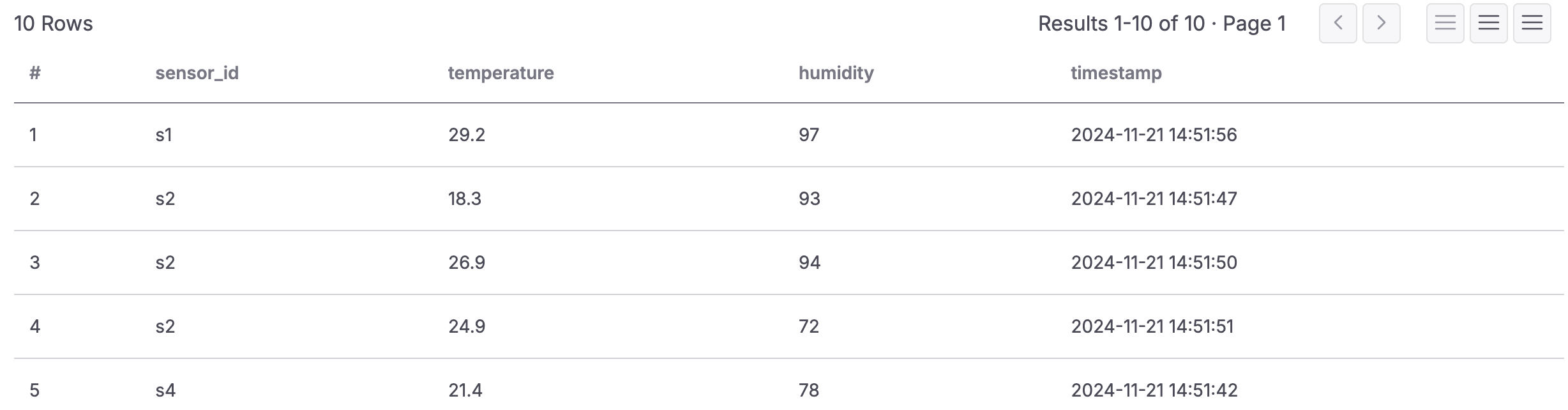The image size is (1568, 410).
Task: Sort by the temperature column header
Action: (x=501, y=73)
